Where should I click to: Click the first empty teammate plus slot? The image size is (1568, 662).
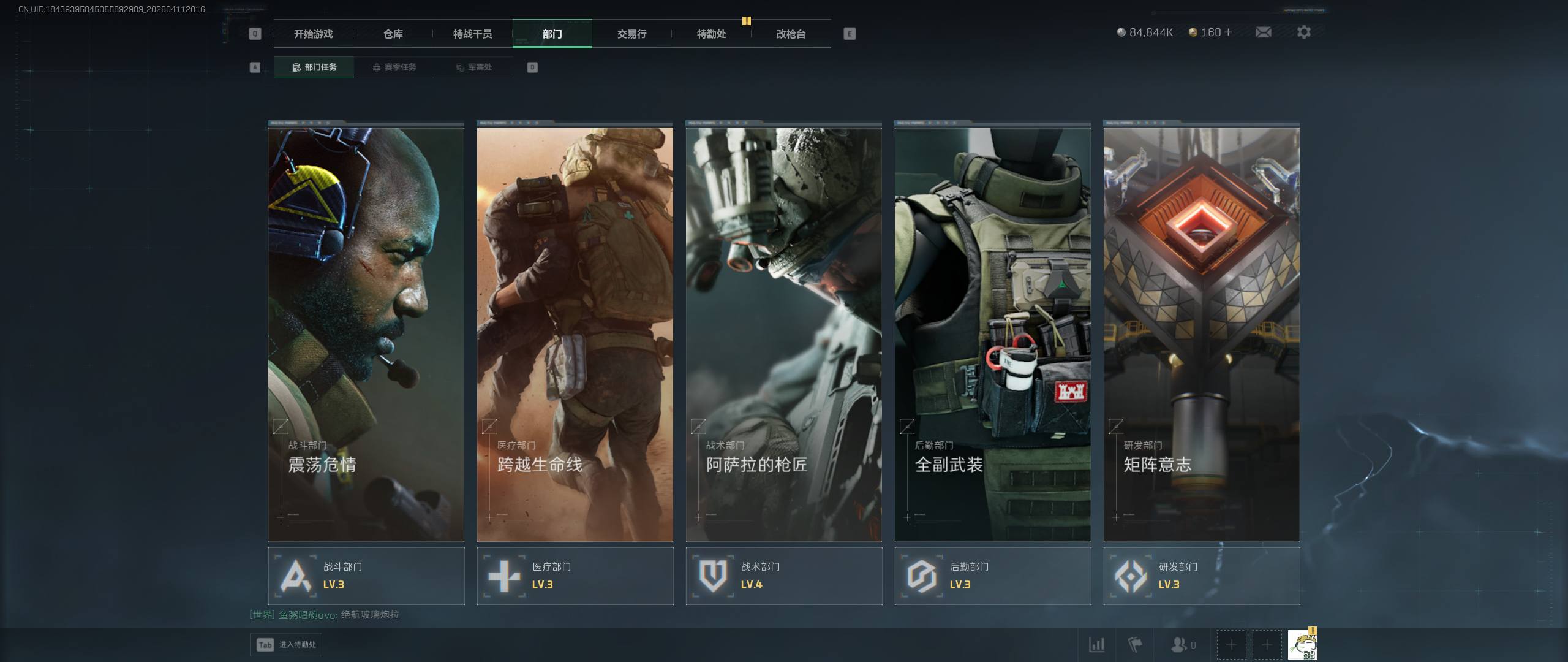click(1231, 645)
